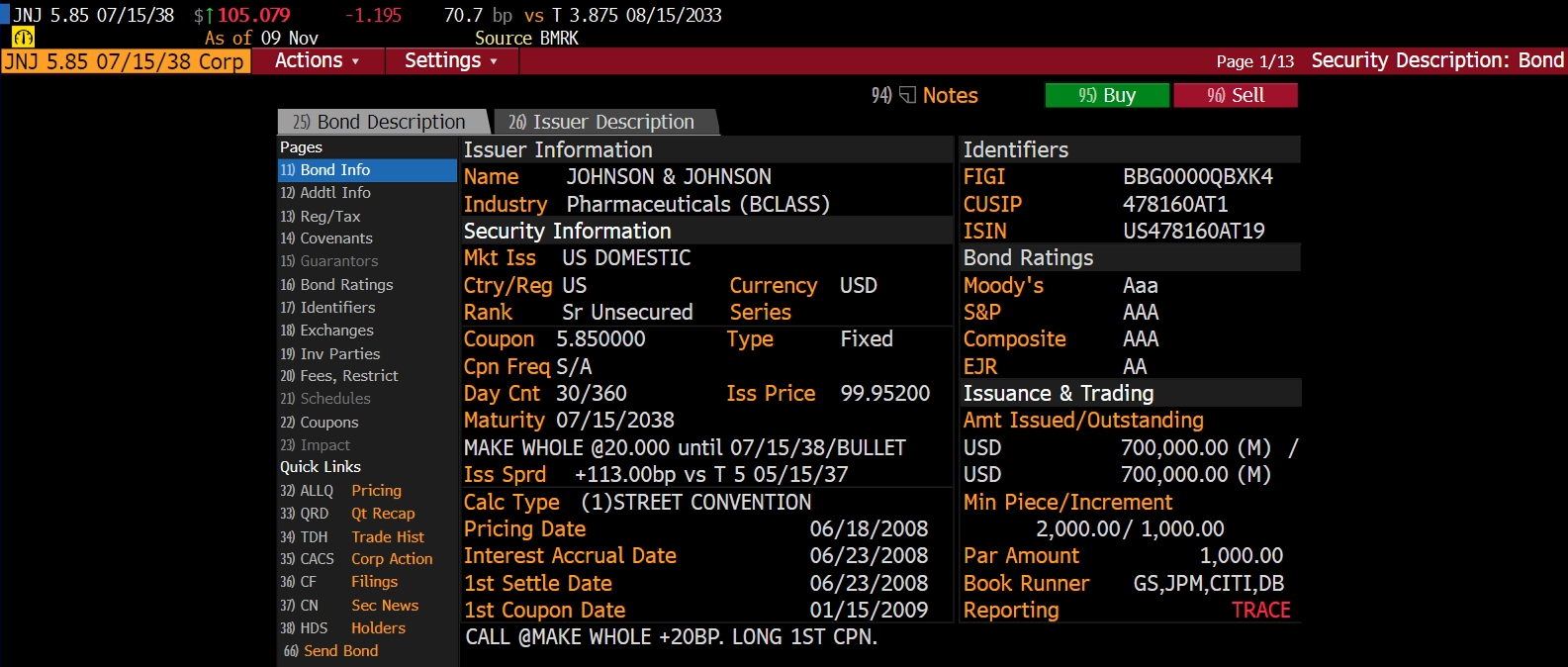Click the Book Runner value GS,JPM,CITI,DB

[x=1209, y=583]
